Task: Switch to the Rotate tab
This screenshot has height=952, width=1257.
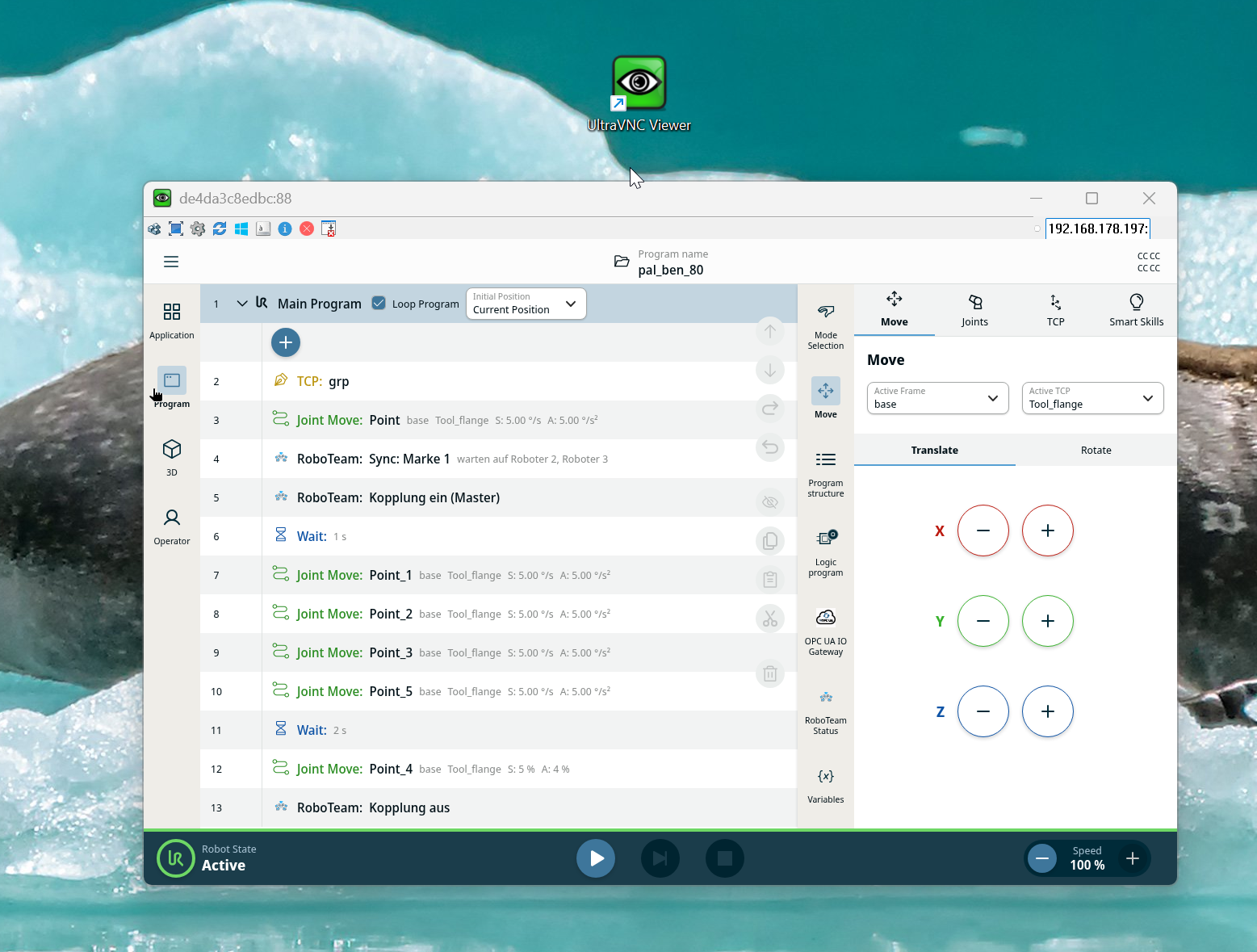Action: click(1096, 451)
